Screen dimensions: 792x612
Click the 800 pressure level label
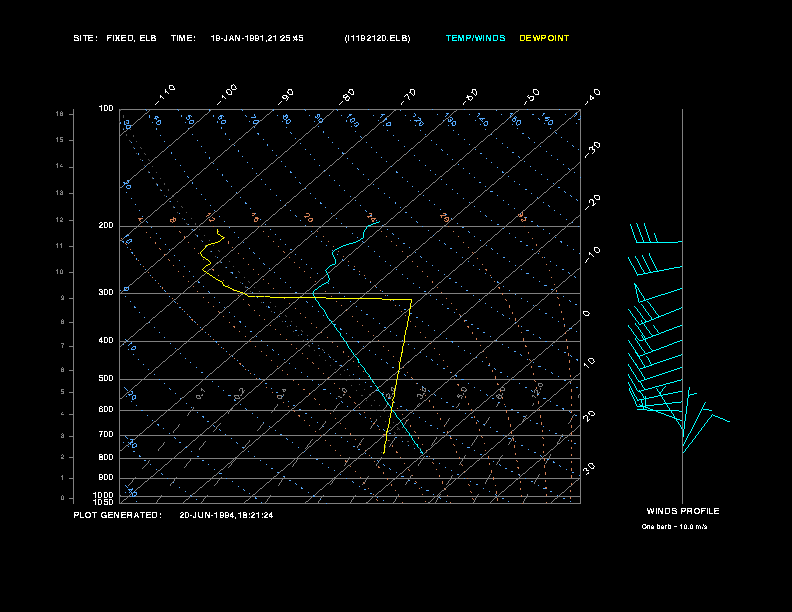[x=106, y=457]
